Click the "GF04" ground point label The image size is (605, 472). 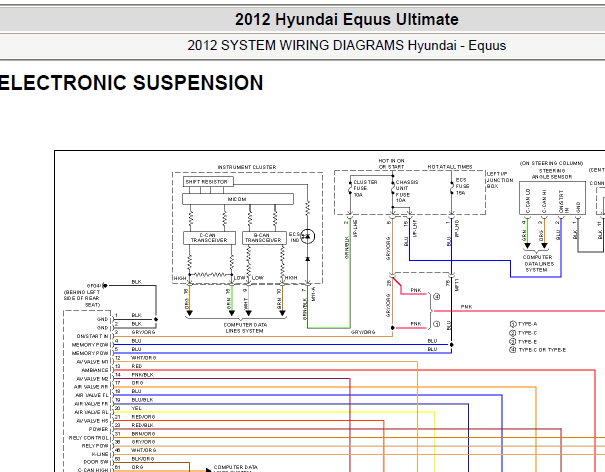pos(94,286)
